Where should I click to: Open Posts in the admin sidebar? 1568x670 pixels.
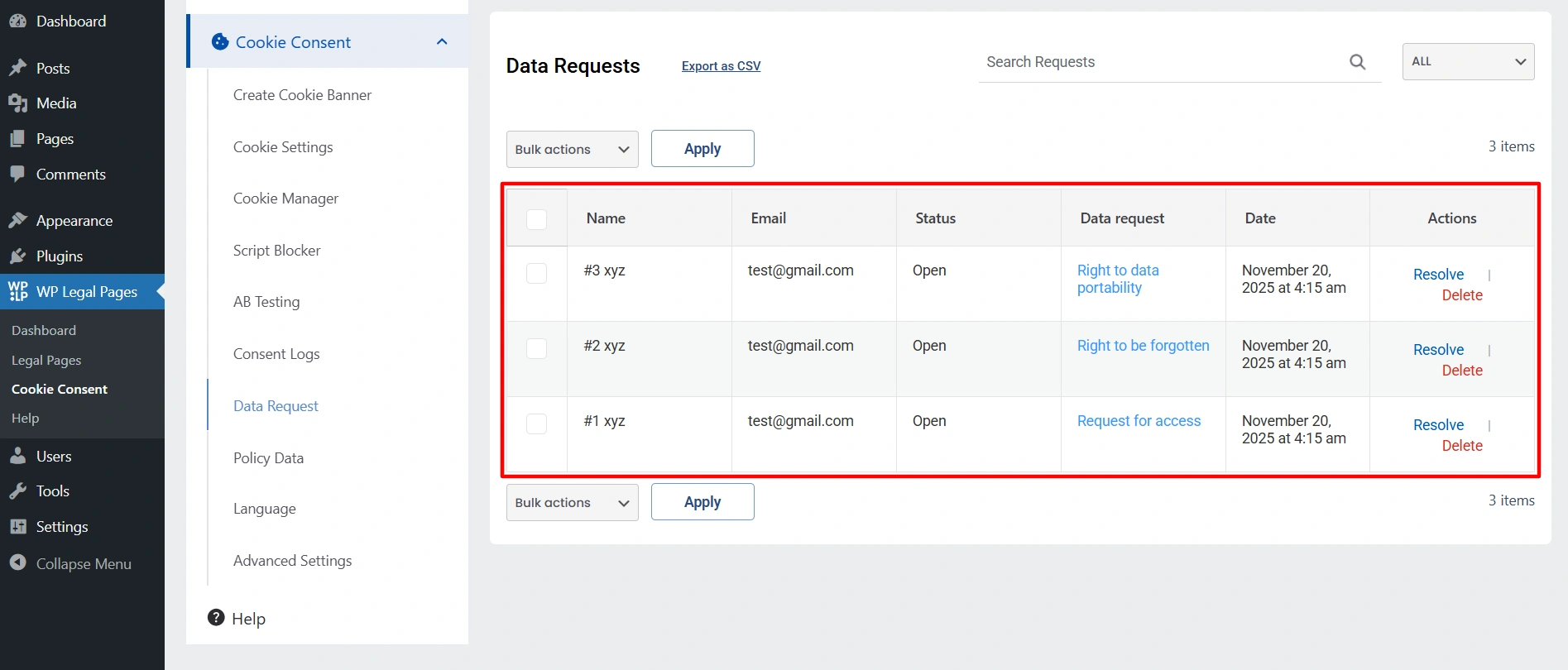53,69
